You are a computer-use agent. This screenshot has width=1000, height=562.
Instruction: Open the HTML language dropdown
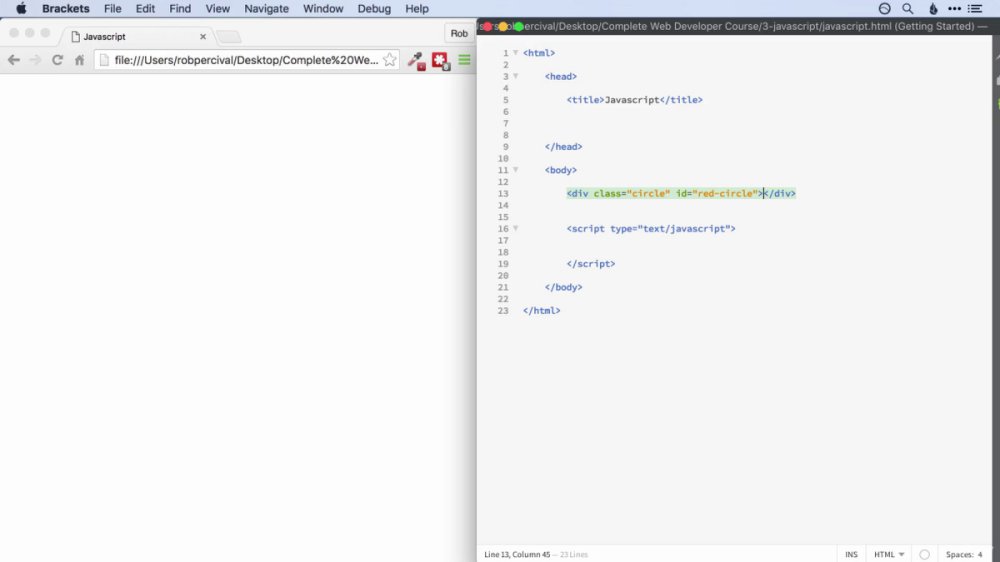coord(889,554)
